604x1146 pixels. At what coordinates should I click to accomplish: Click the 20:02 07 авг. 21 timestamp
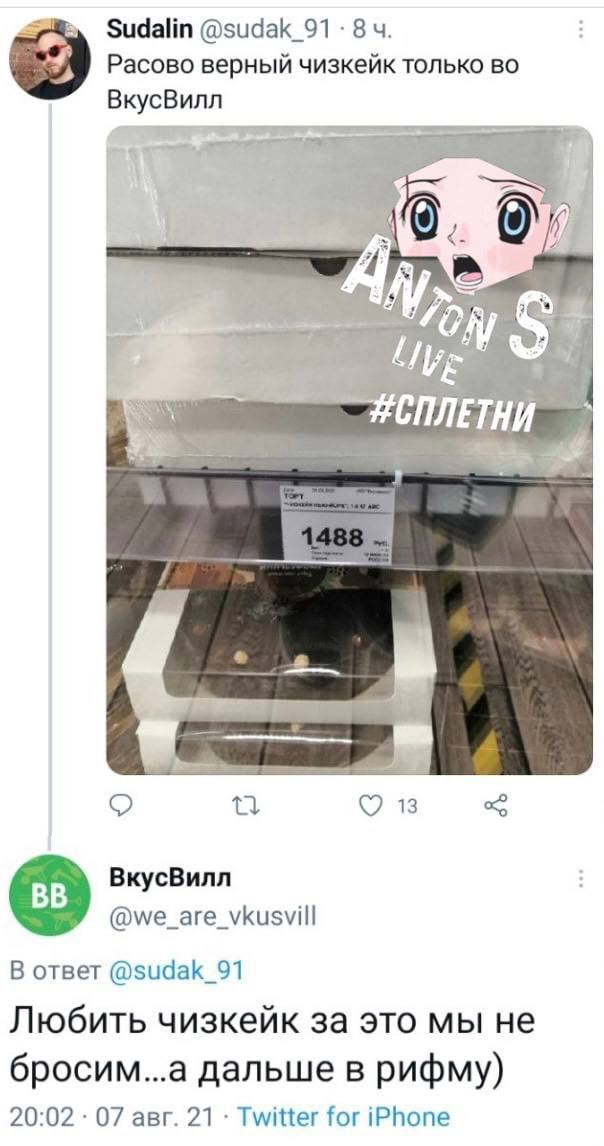(111, 1116)
